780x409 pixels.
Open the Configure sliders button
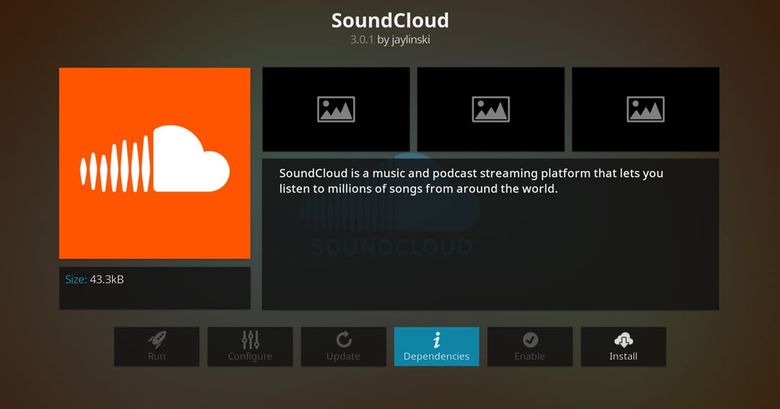250,347
